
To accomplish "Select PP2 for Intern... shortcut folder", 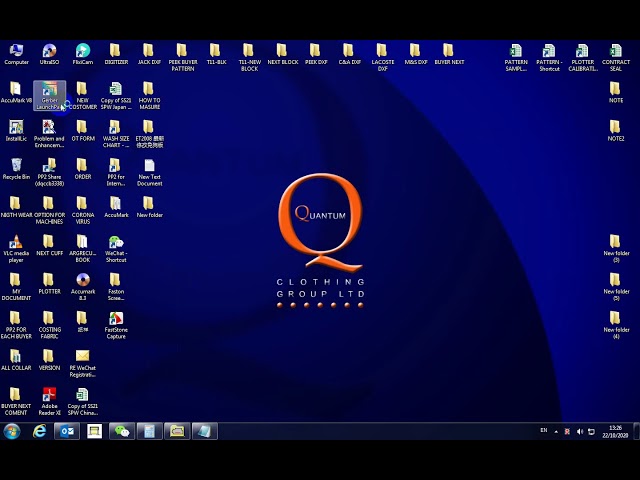I will (116, 172).
